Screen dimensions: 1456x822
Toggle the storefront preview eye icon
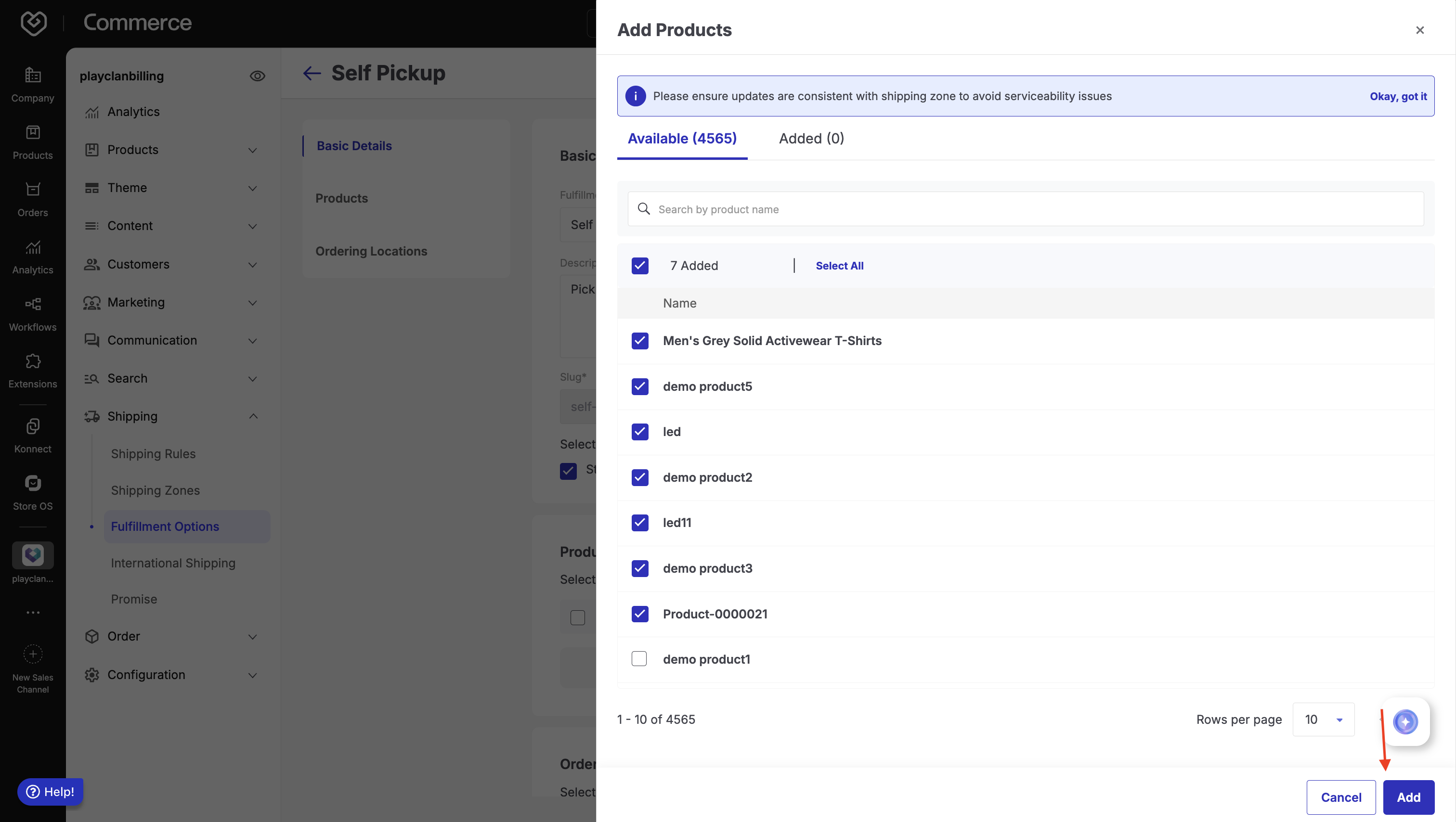(257, 76)
